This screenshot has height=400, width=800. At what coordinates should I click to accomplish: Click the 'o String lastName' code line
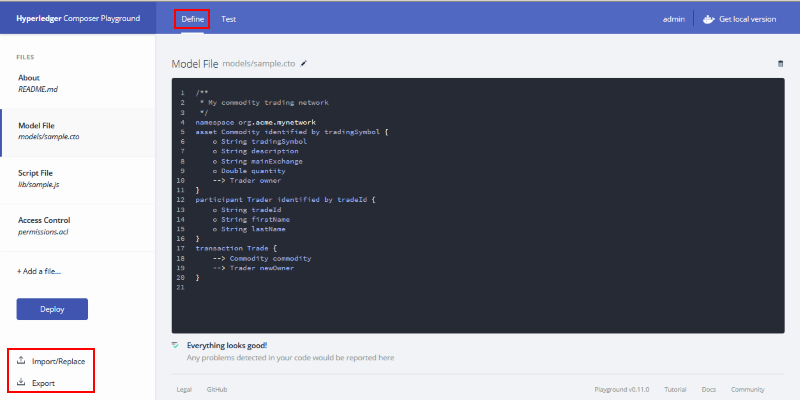pyautogui.click(x=249, y=229)
